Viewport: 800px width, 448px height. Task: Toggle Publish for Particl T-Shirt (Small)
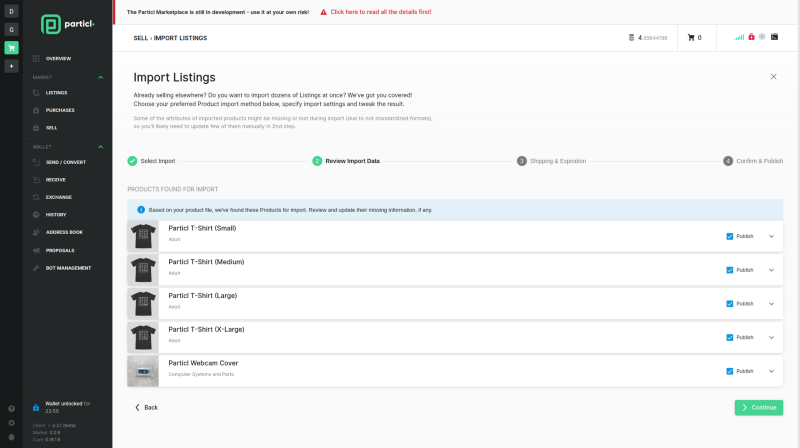(x=730, y=236)
